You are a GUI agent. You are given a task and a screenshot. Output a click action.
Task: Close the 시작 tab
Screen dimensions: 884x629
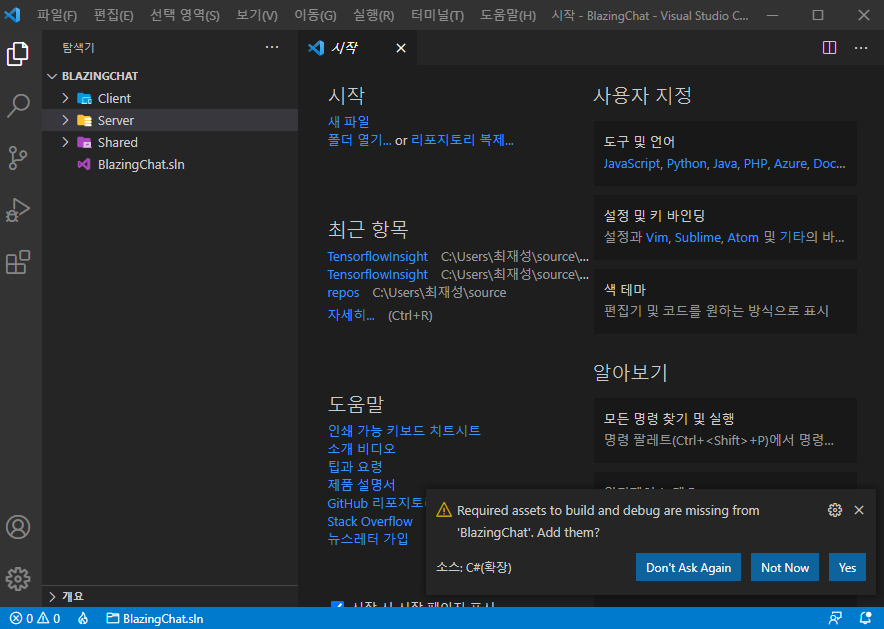pos(401,48)
